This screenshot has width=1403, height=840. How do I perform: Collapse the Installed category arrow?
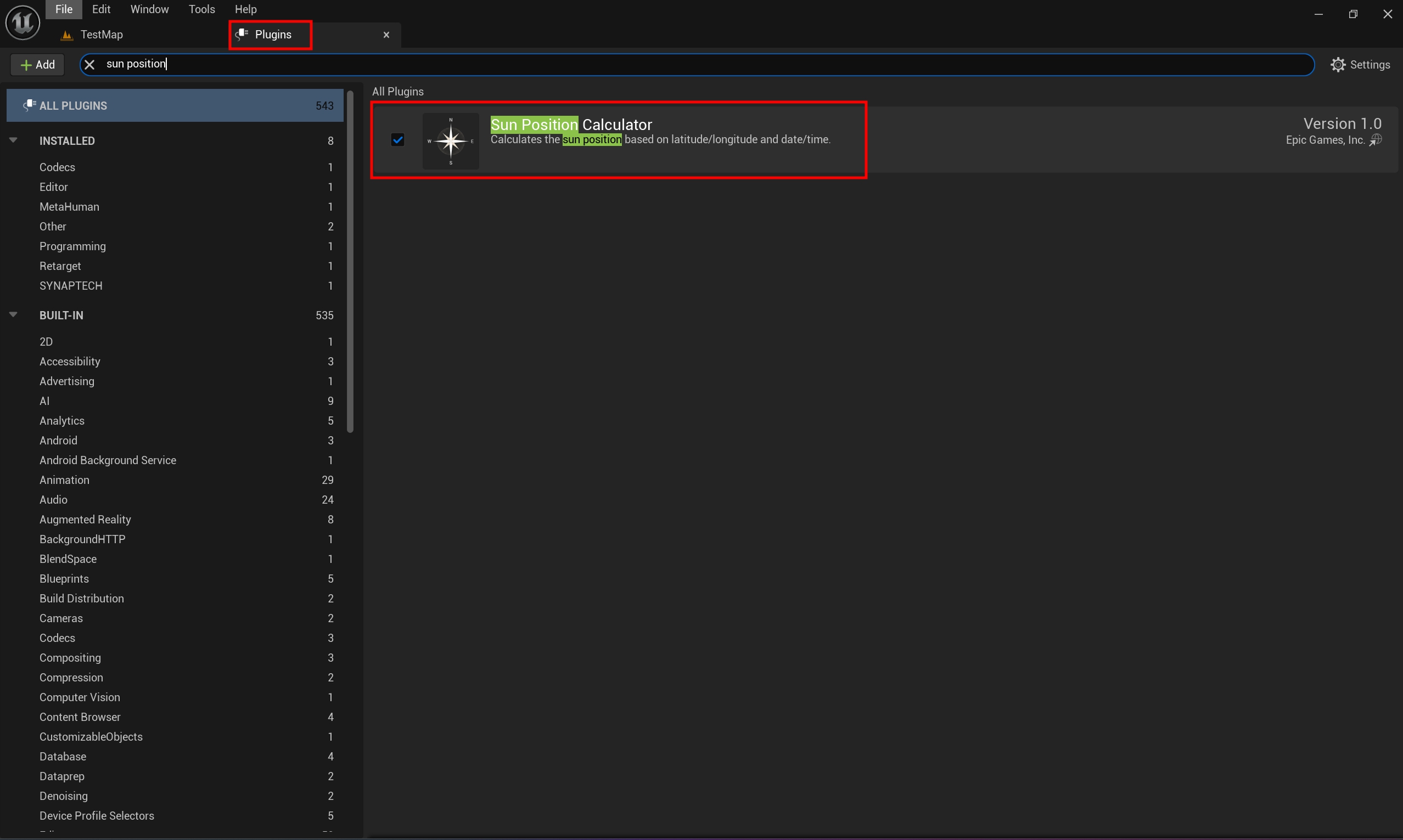click(x=14, y=140)
